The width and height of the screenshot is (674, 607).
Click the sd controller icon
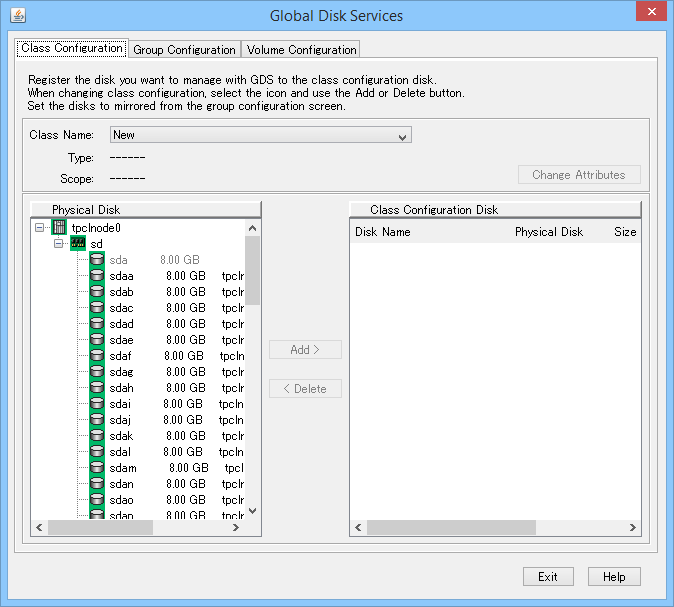[x=78, y=243]
